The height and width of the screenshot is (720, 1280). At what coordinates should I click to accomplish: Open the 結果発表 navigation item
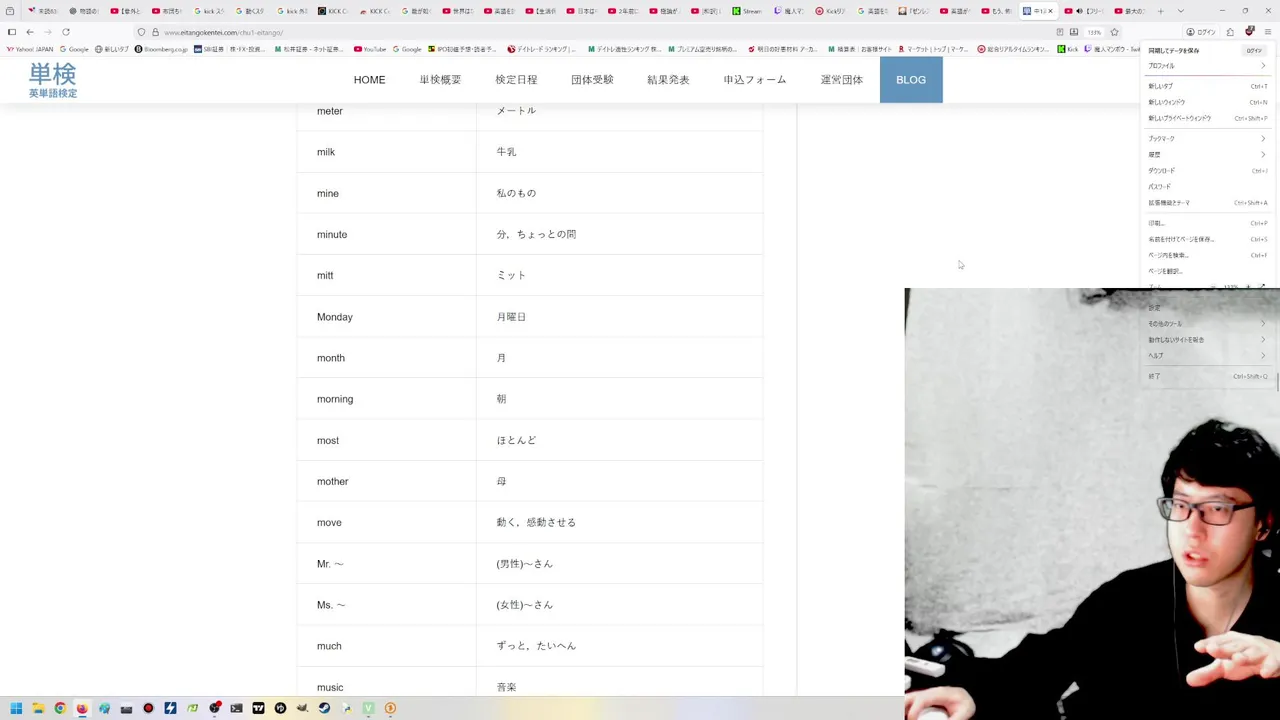pos(668,80)
